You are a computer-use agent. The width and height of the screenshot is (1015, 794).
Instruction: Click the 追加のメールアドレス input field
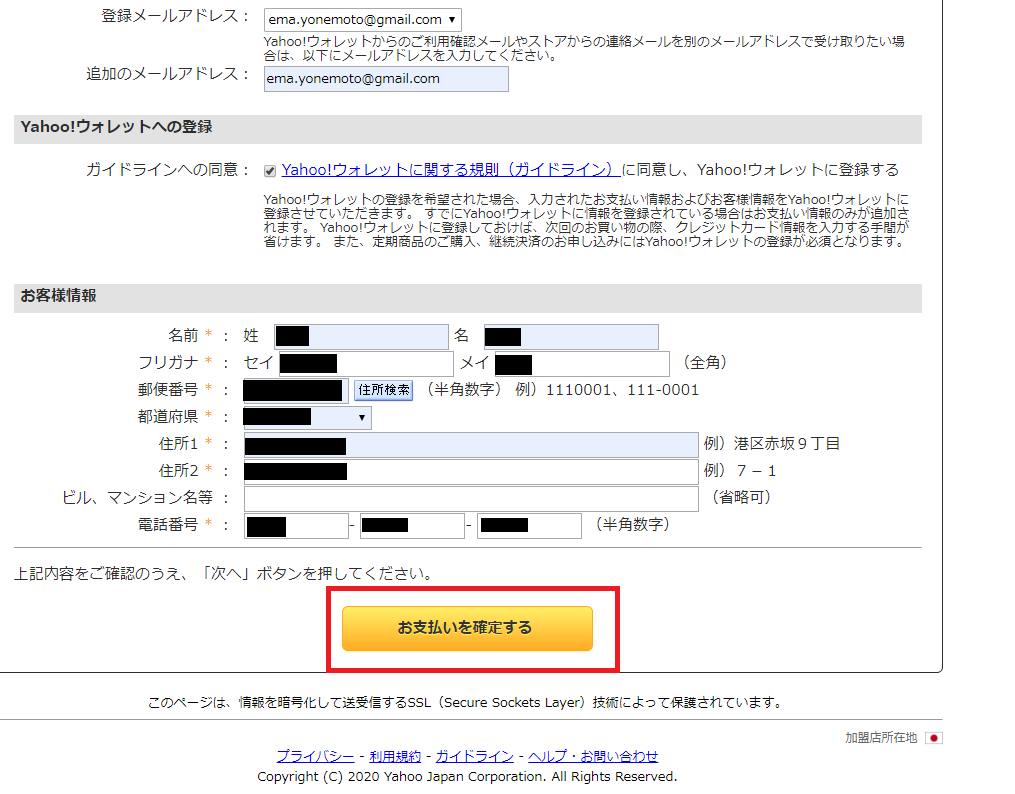(386, 79)
